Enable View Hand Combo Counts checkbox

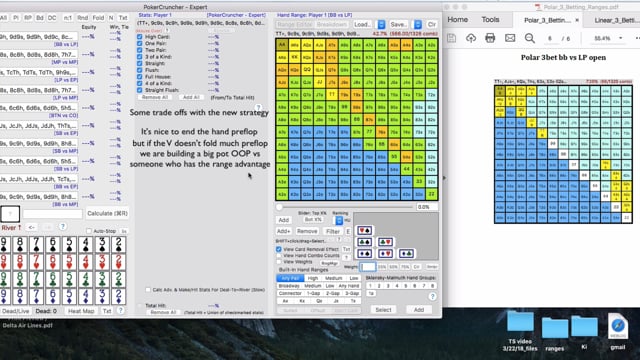pyautogui.click(x=279, y=256)
